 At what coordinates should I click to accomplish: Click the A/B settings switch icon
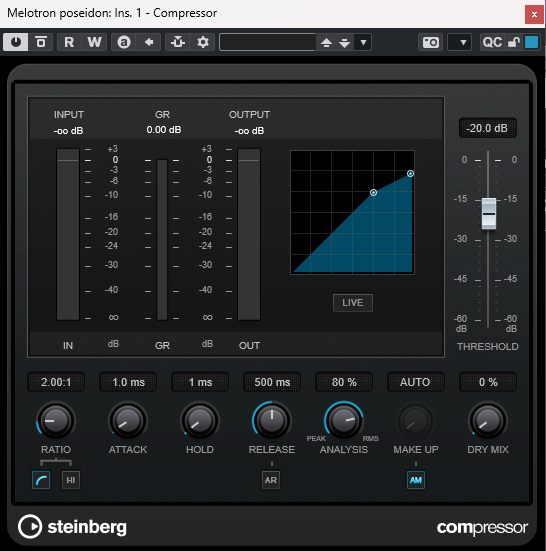tap(124, 42)
